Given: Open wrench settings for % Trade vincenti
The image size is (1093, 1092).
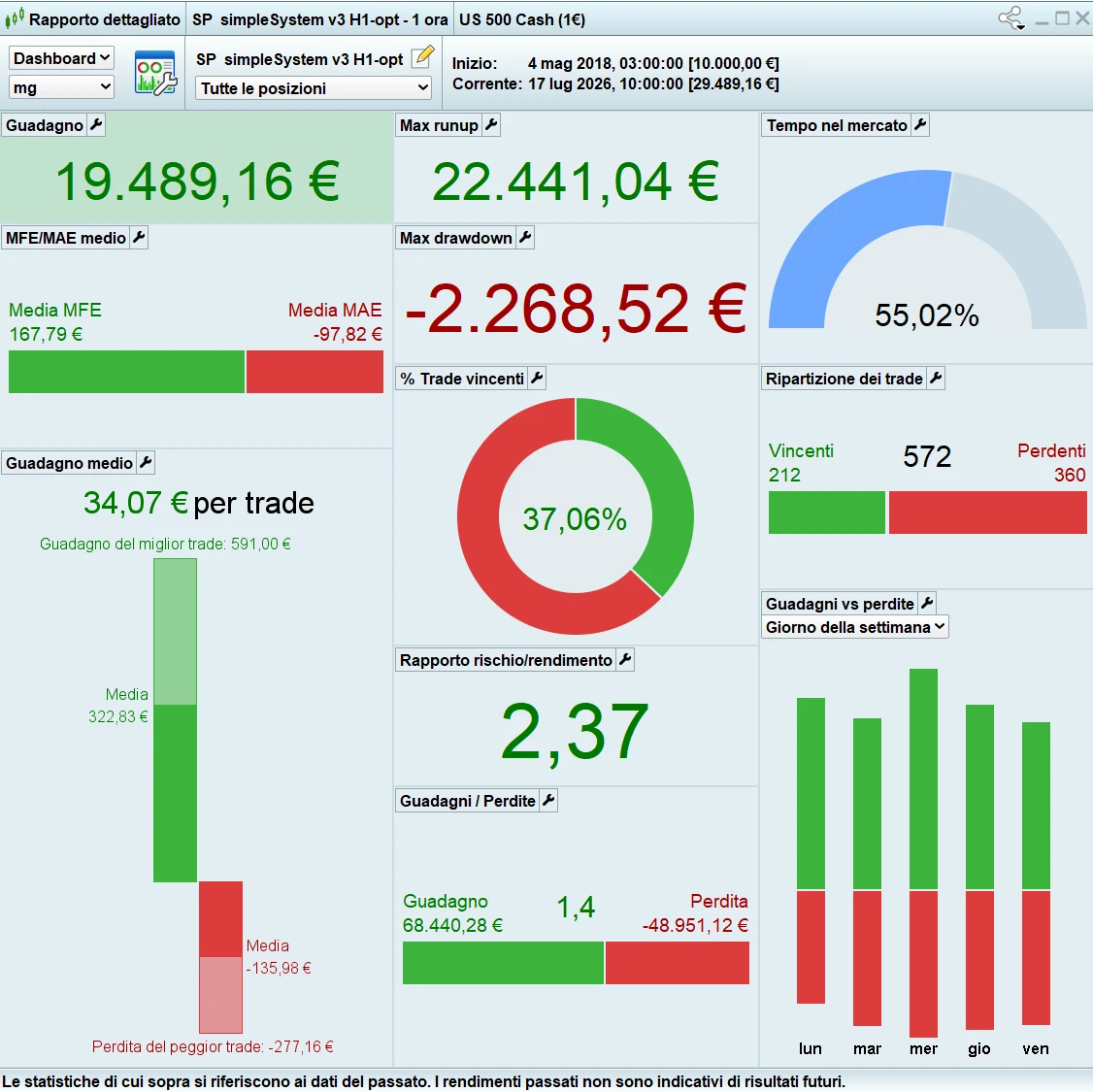Looking at the screenshot, I should (537, 379).
